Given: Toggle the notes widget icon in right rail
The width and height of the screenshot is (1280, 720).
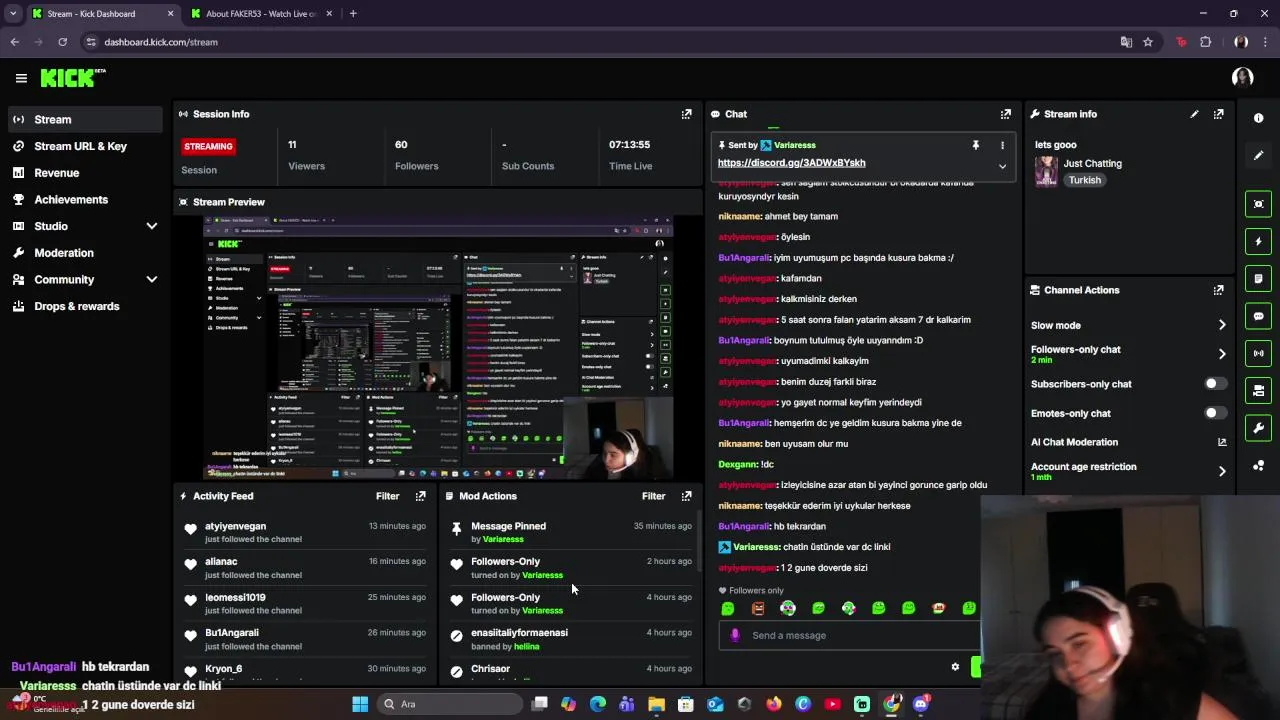Looking at the screenshot, I should click(1259, 278).
